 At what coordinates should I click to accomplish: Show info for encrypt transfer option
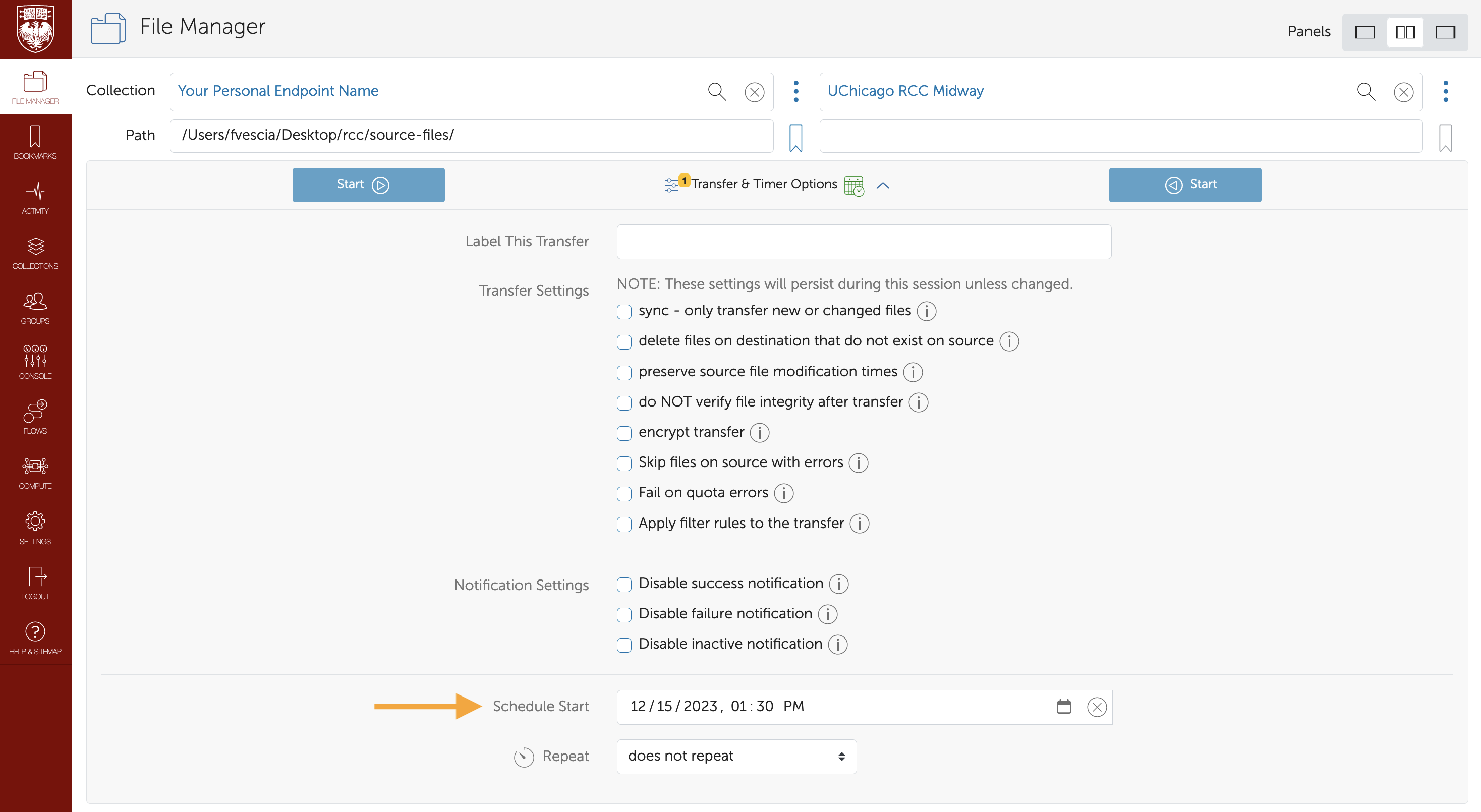click(x=760, y=433)
